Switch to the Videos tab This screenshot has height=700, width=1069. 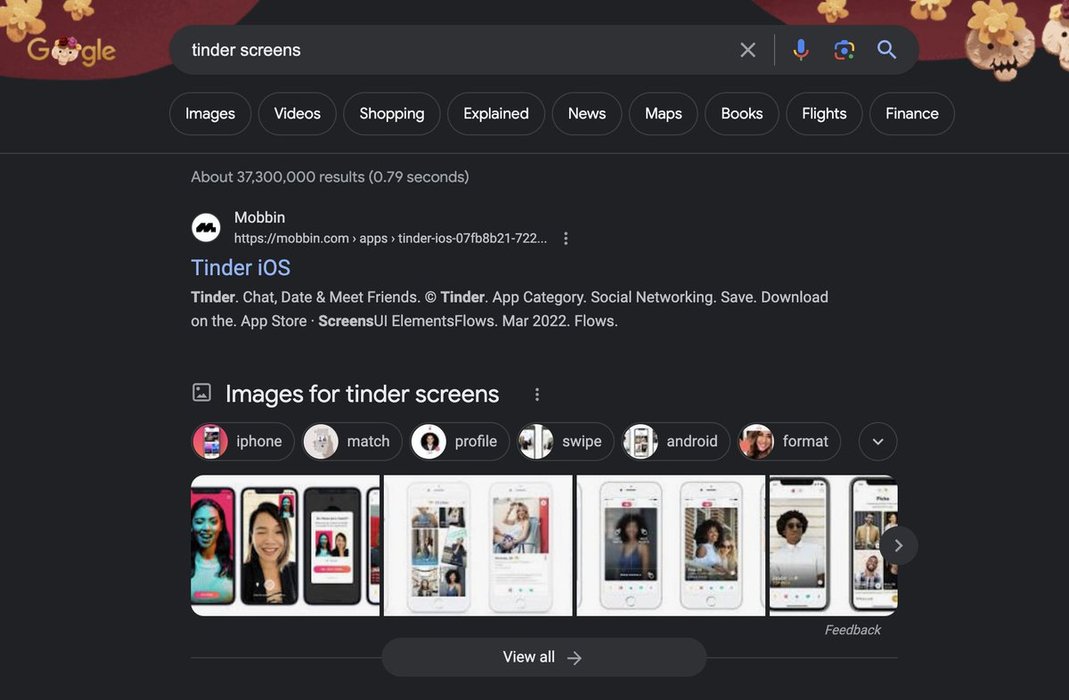[x=297, y=114]
